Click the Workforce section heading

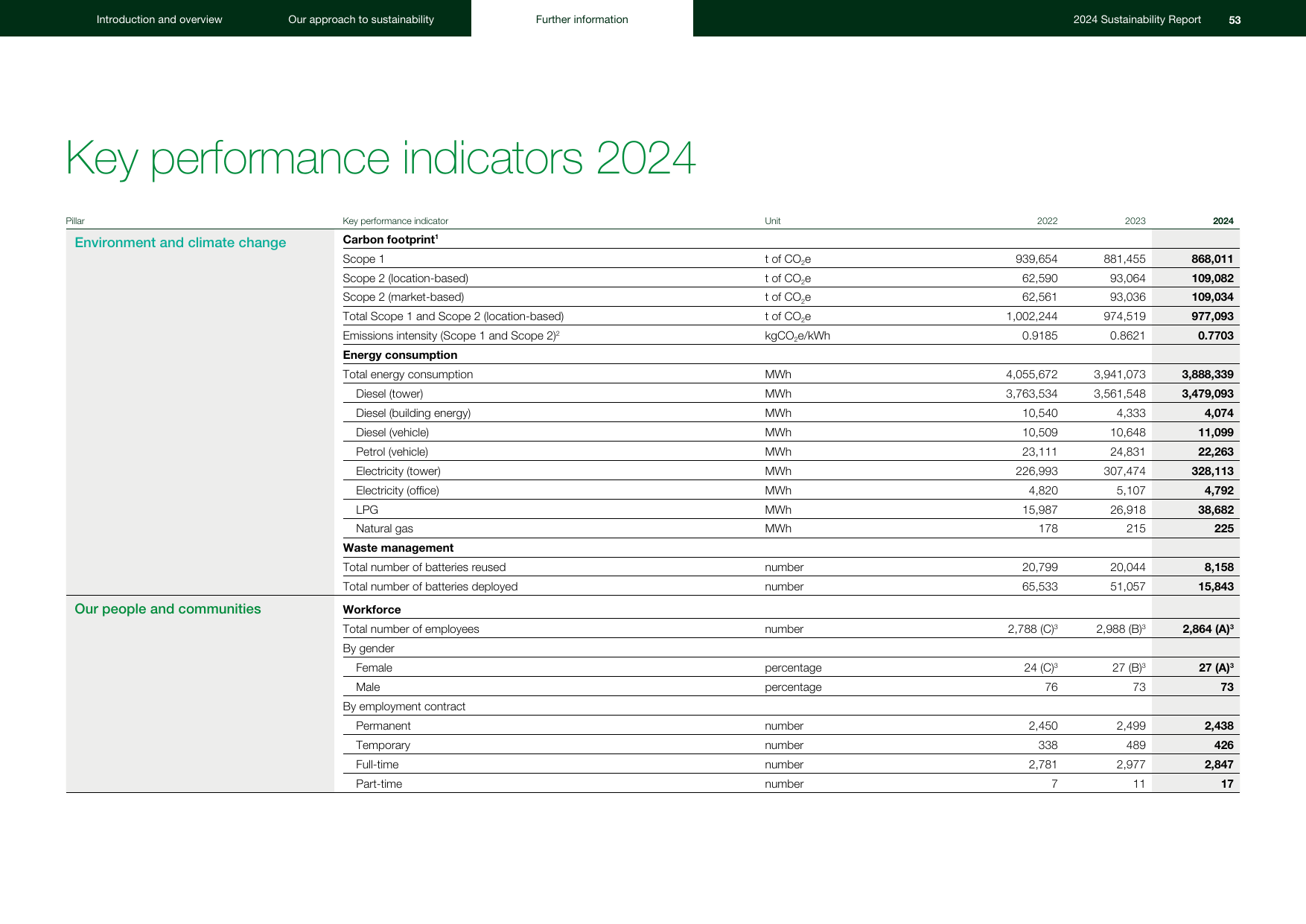pos(372,610)
